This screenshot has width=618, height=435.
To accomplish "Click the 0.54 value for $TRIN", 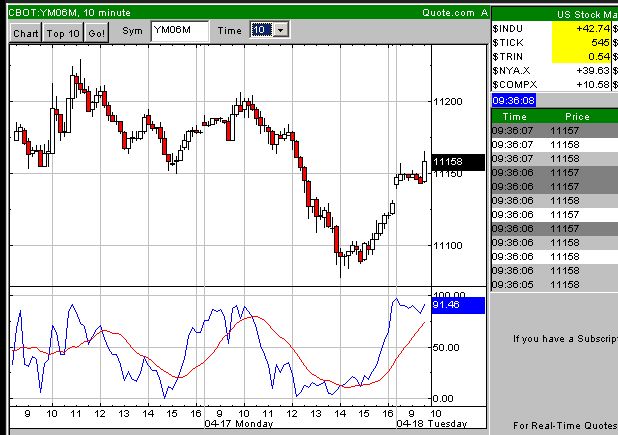I will [599, 57].
